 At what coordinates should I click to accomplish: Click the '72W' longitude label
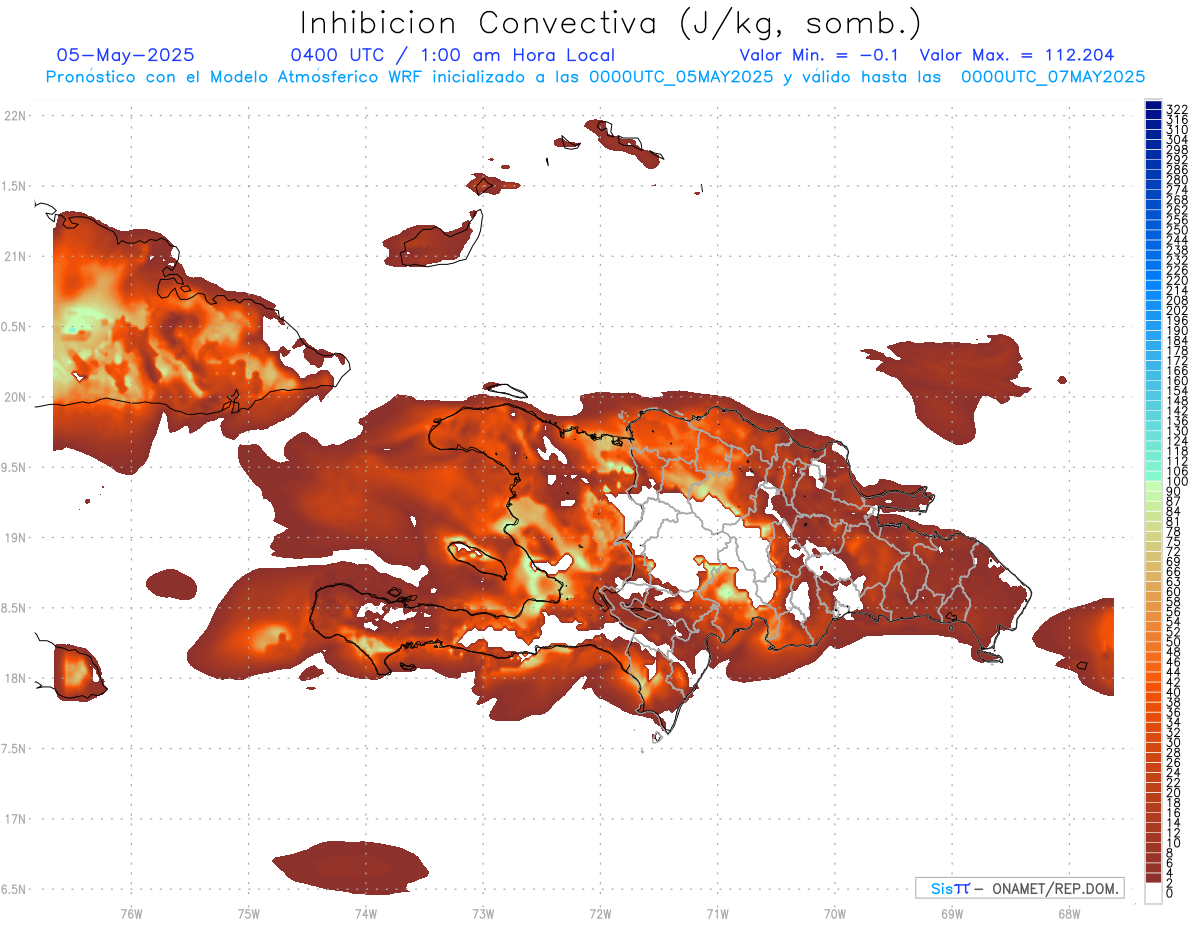(x=600, y=913)
